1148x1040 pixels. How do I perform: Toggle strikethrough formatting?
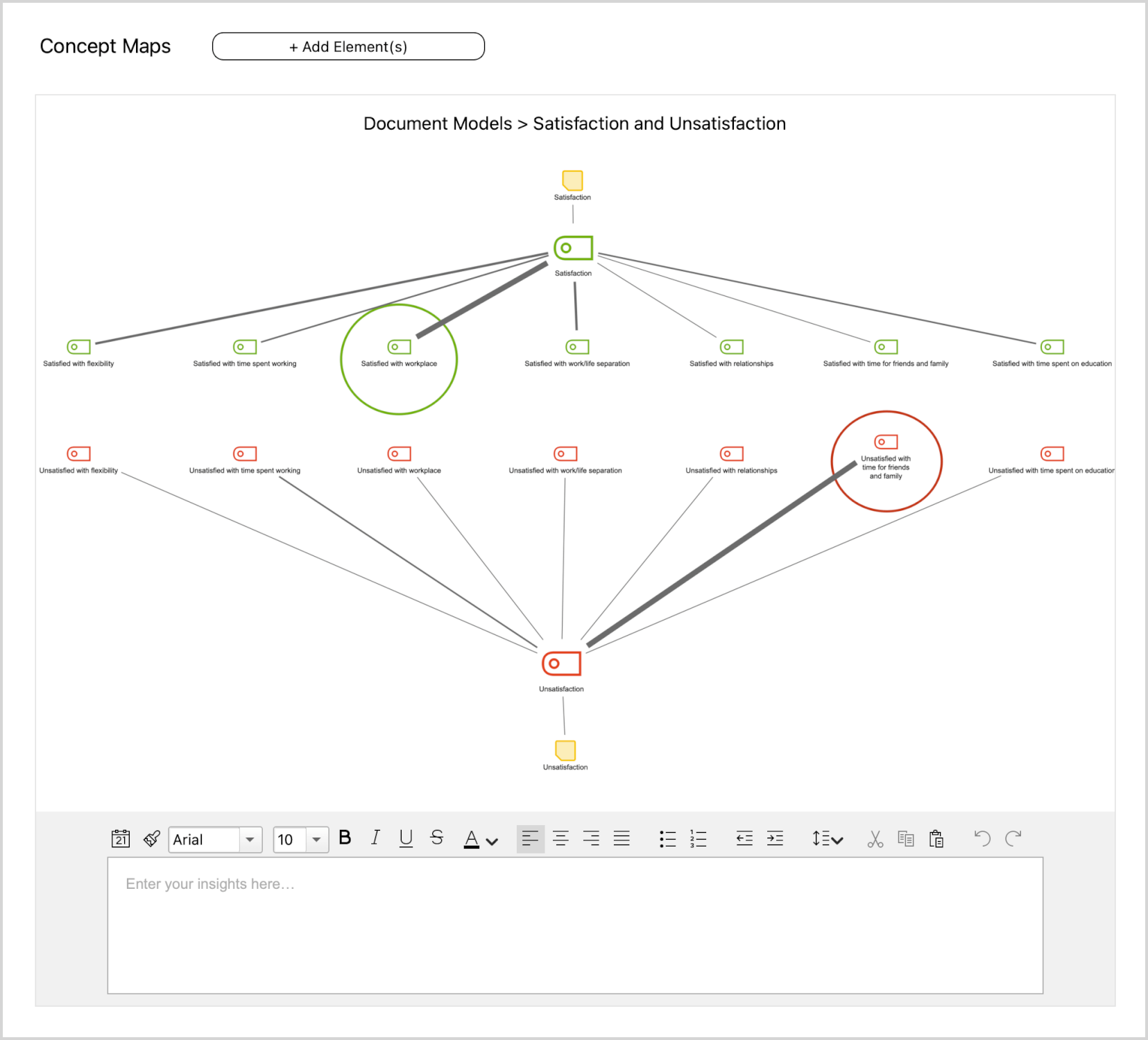click(436, 838)
